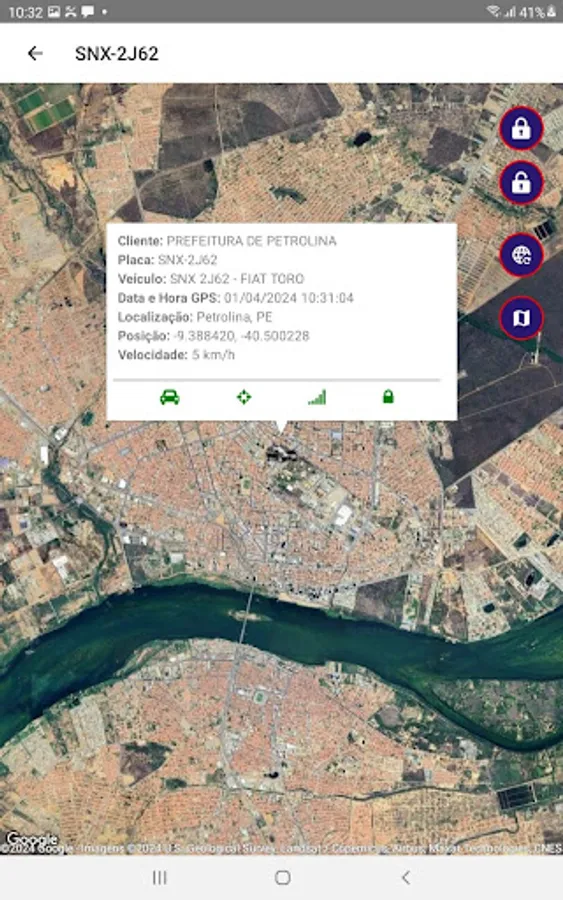Select the Velocidade 5 km/h line
Screen dimensions: 563x900
click(x=176, y=355)
